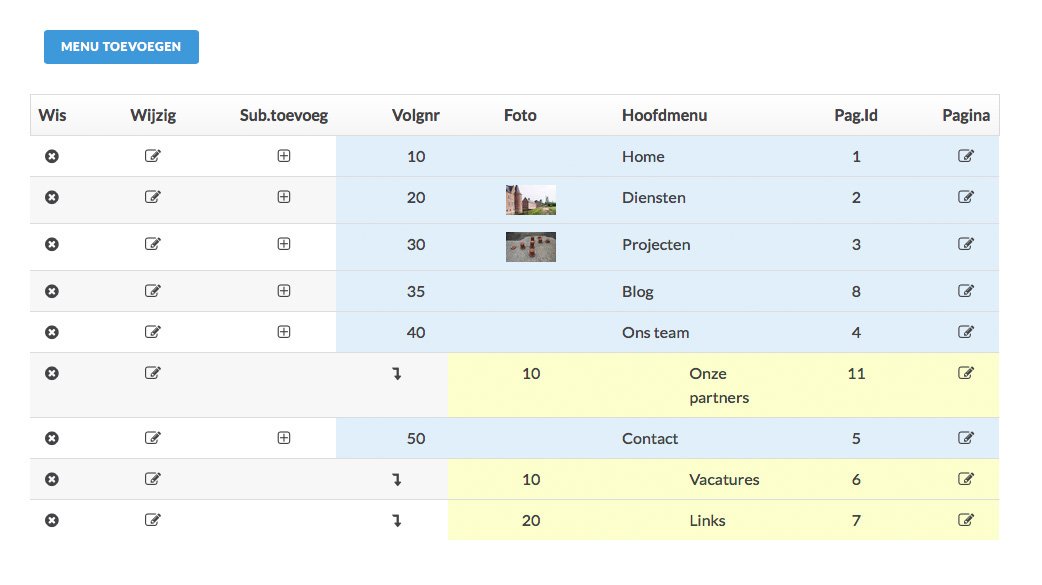Delete the Vacatures submenu row

pos(52,479)
